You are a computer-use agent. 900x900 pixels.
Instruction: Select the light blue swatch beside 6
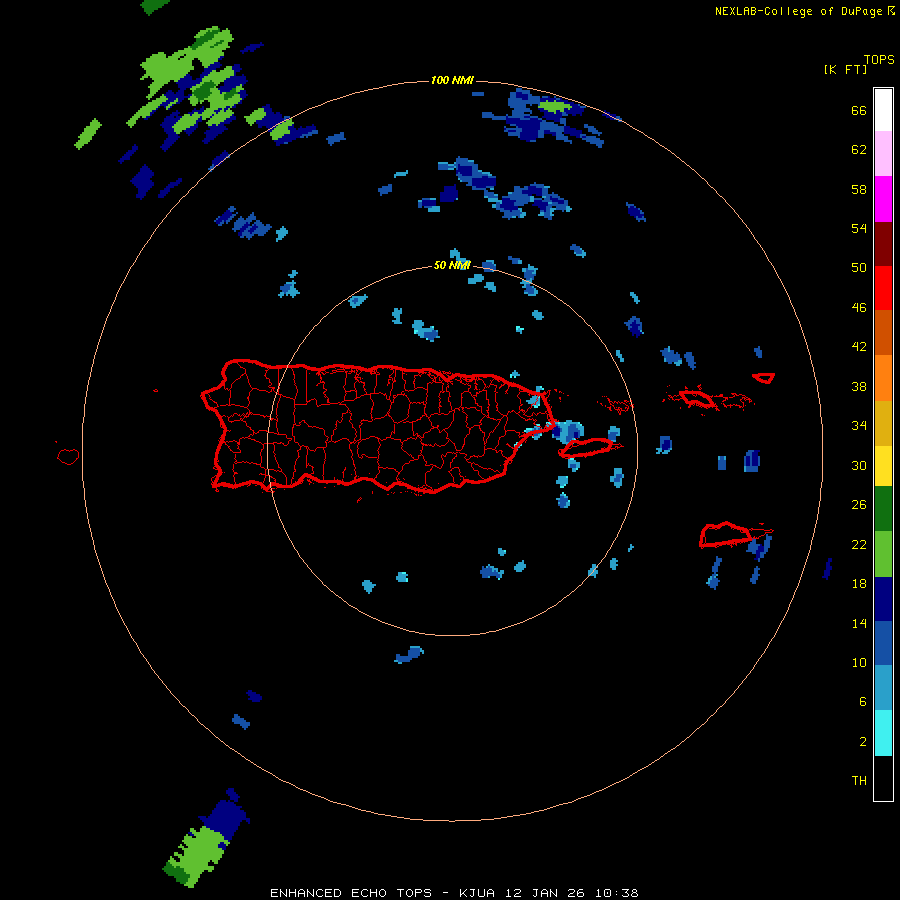click(x=883, y=688)
